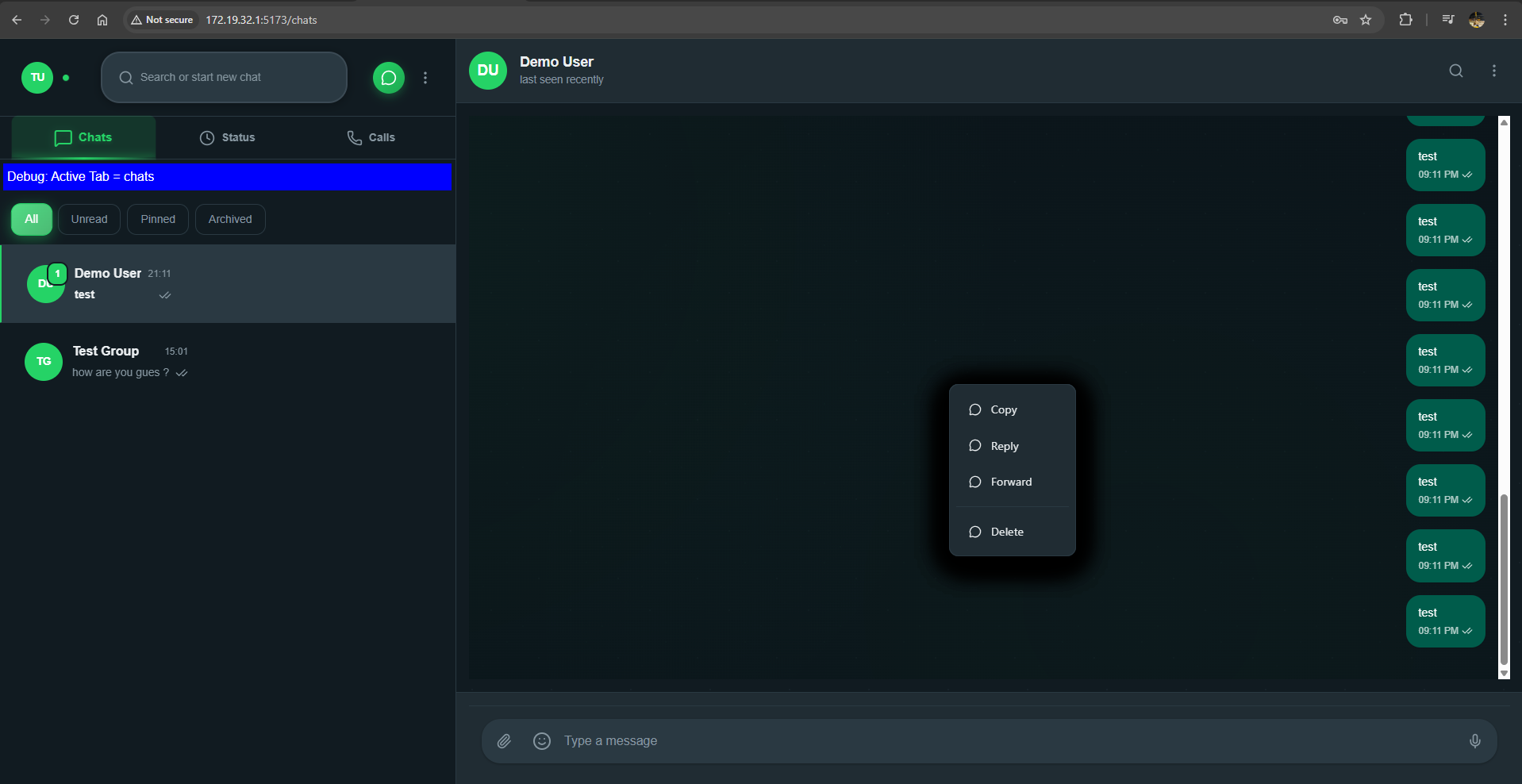Image resolution: width=1522 pixels, height=784 pixels.
Task: Click the paperclip attachment icon
Action: click(x=504, y=741)
